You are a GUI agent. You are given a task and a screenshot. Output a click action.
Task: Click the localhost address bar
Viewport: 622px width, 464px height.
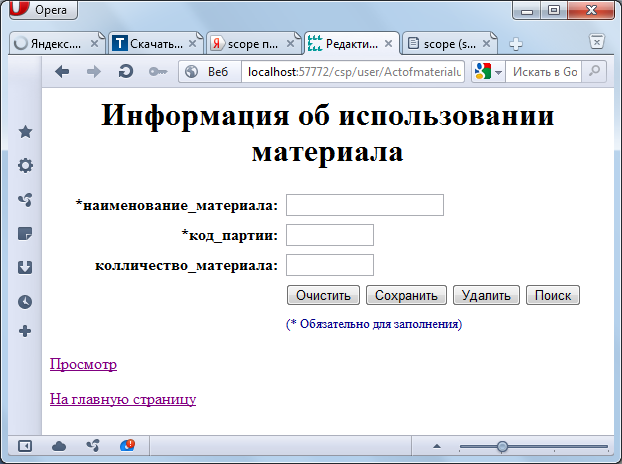point(353,72)
